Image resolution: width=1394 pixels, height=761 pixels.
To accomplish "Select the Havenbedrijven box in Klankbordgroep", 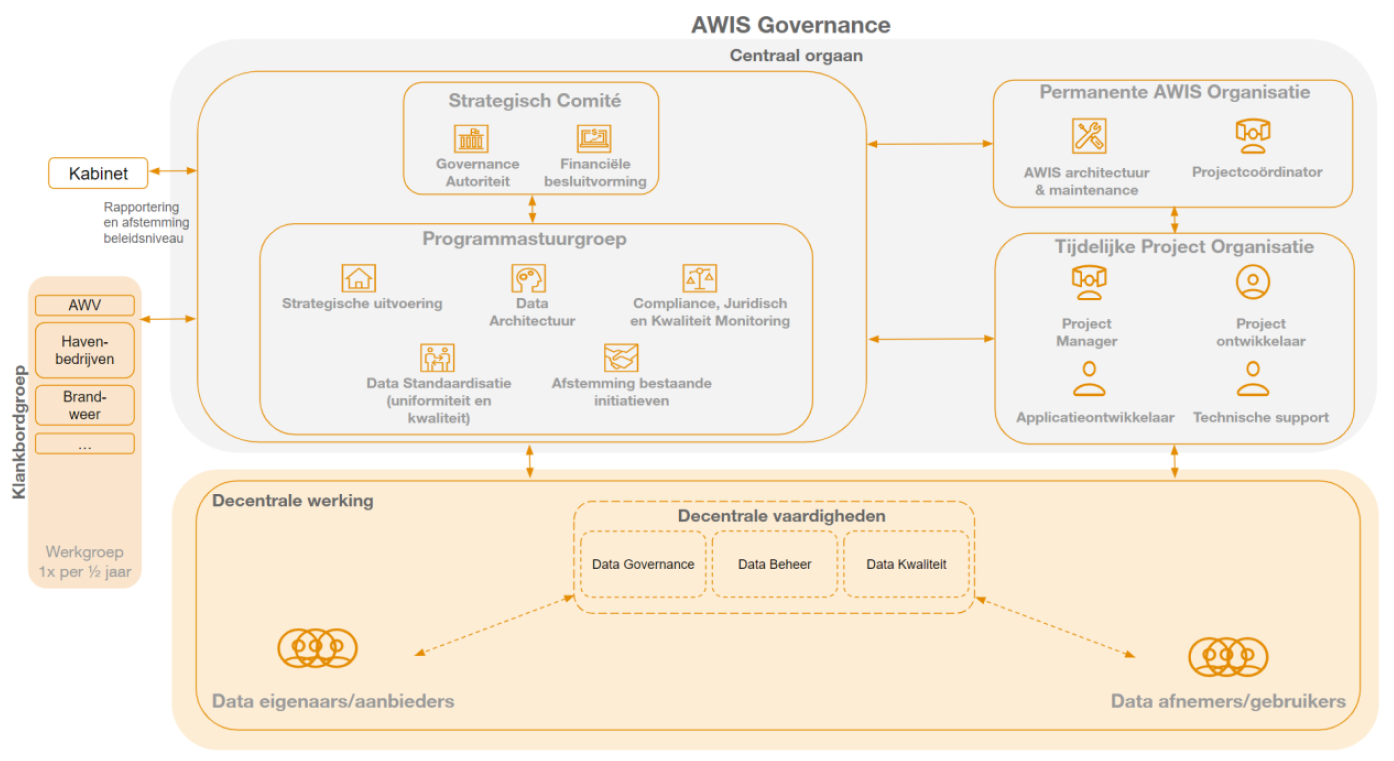I will coord(85,350).
